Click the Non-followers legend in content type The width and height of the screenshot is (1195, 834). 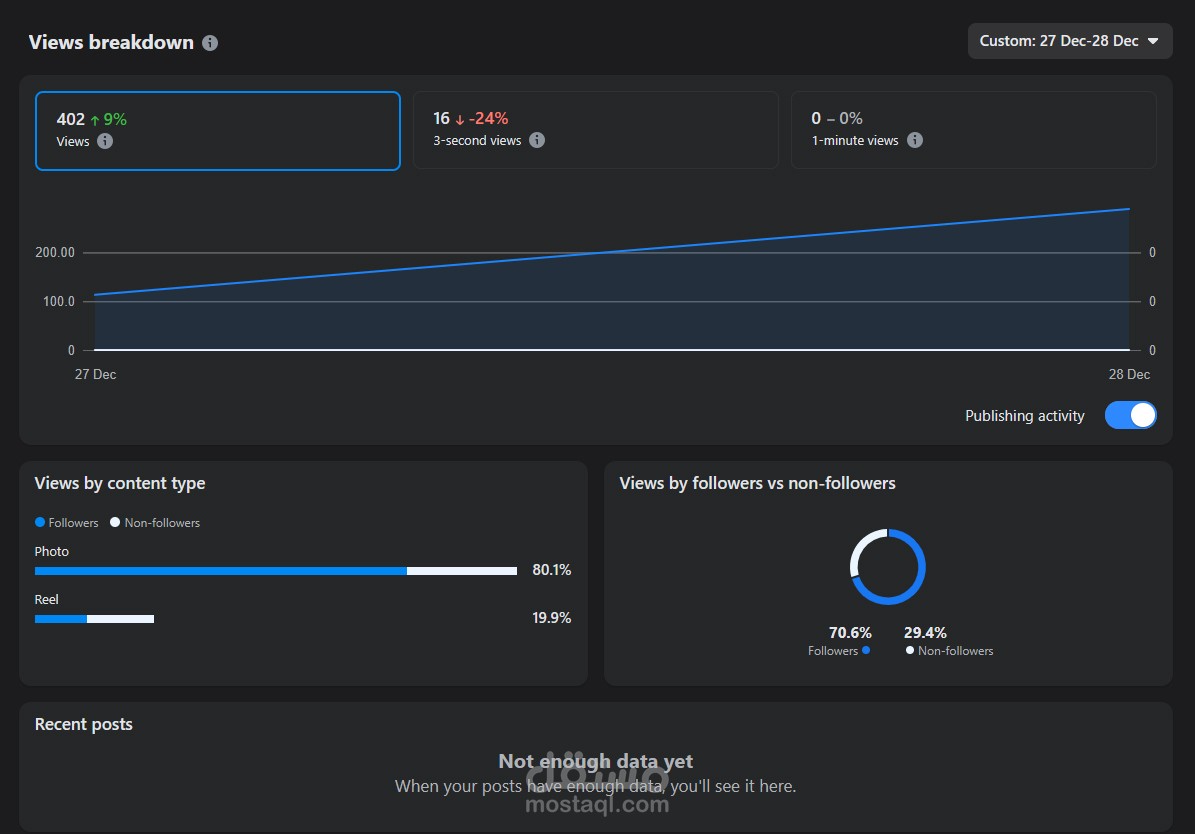click(x=155, y=522)
